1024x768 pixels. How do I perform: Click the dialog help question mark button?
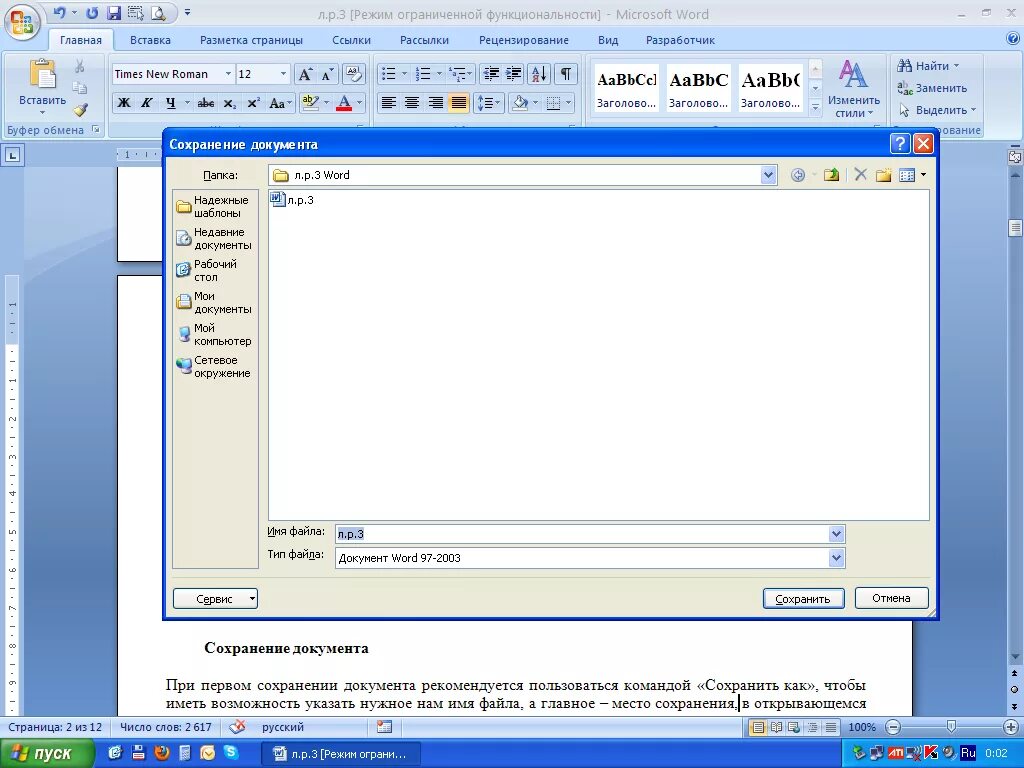[900, 144]
